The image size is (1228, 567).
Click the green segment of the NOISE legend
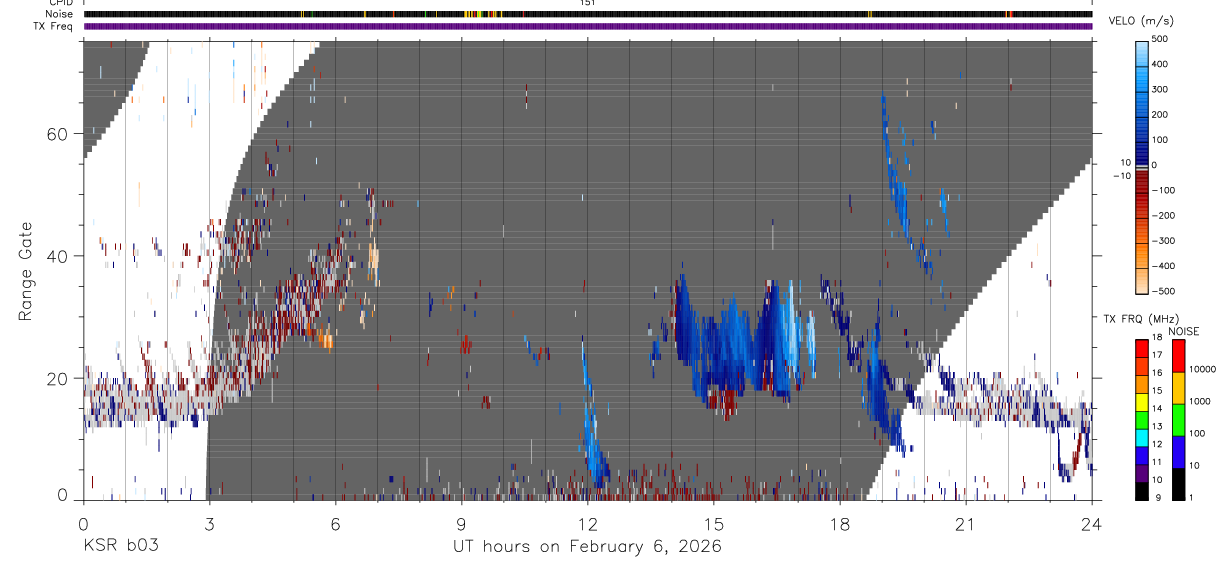[x=1178, y=420]
